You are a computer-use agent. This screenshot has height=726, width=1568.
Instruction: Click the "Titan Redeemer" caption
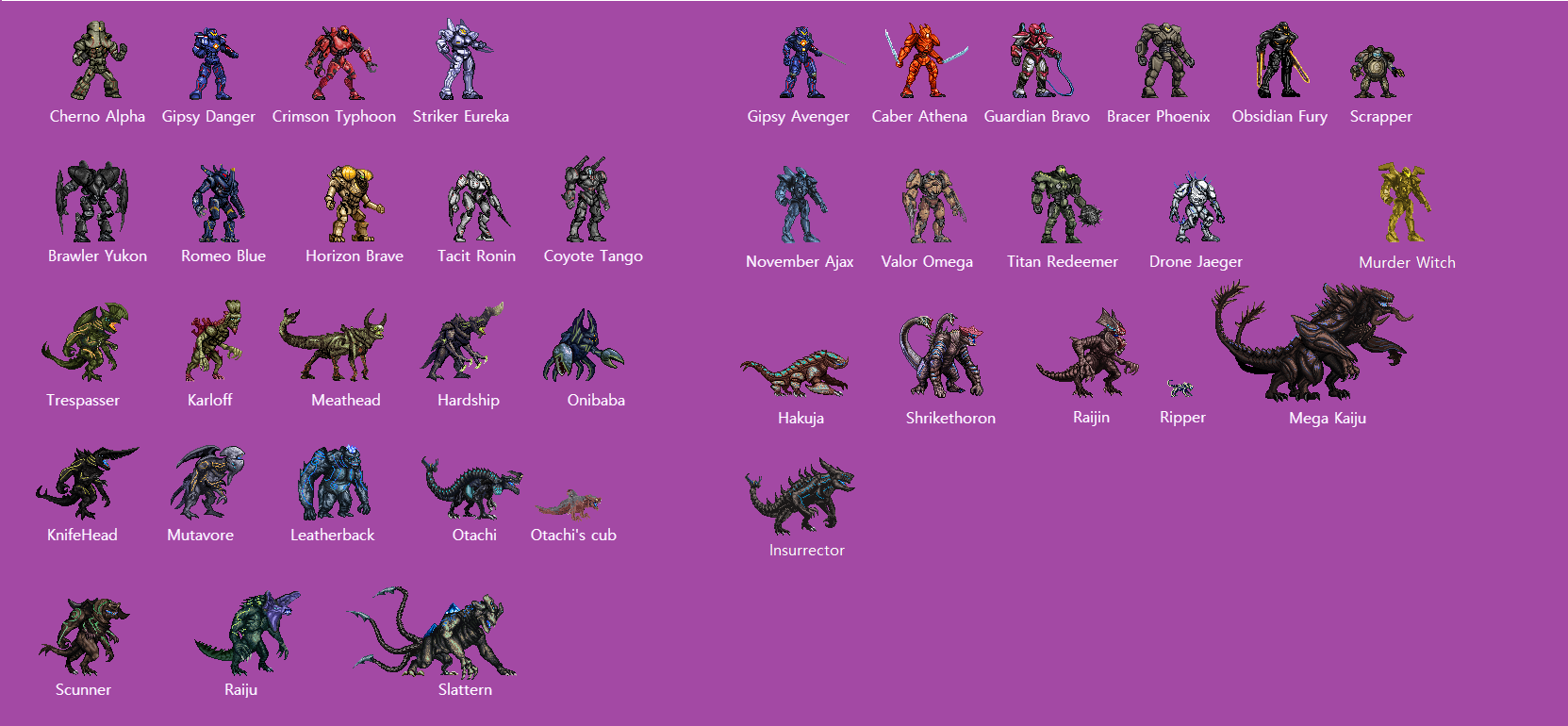coord(1062,261)
